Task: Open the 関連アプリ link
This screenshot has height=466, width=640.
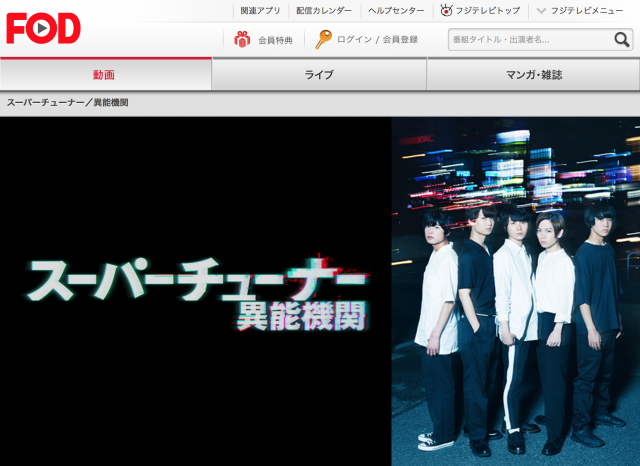Action: pyautogui.click(x=260, y=11)
